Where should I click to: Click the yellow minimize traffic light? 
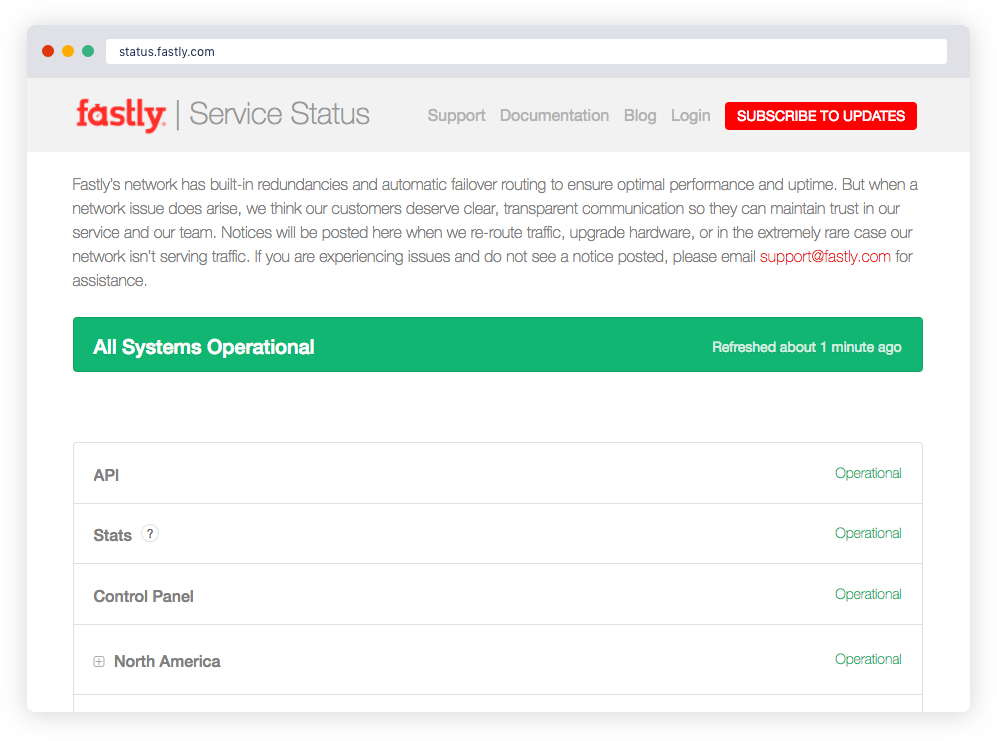[67, 50]
